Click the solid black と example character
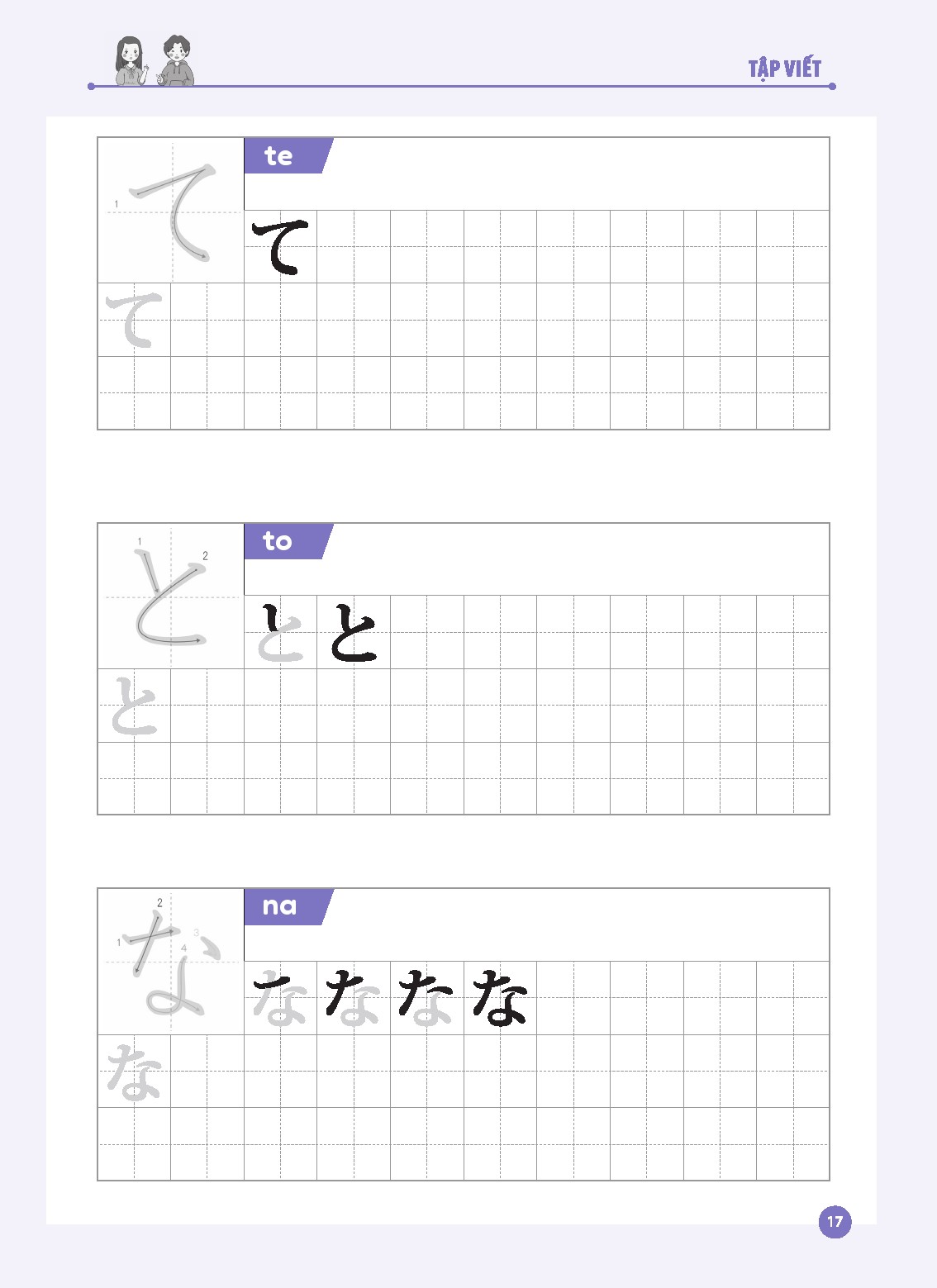Image resolution: width=937 pixels, height=1288 pixels. pos(354,633)
